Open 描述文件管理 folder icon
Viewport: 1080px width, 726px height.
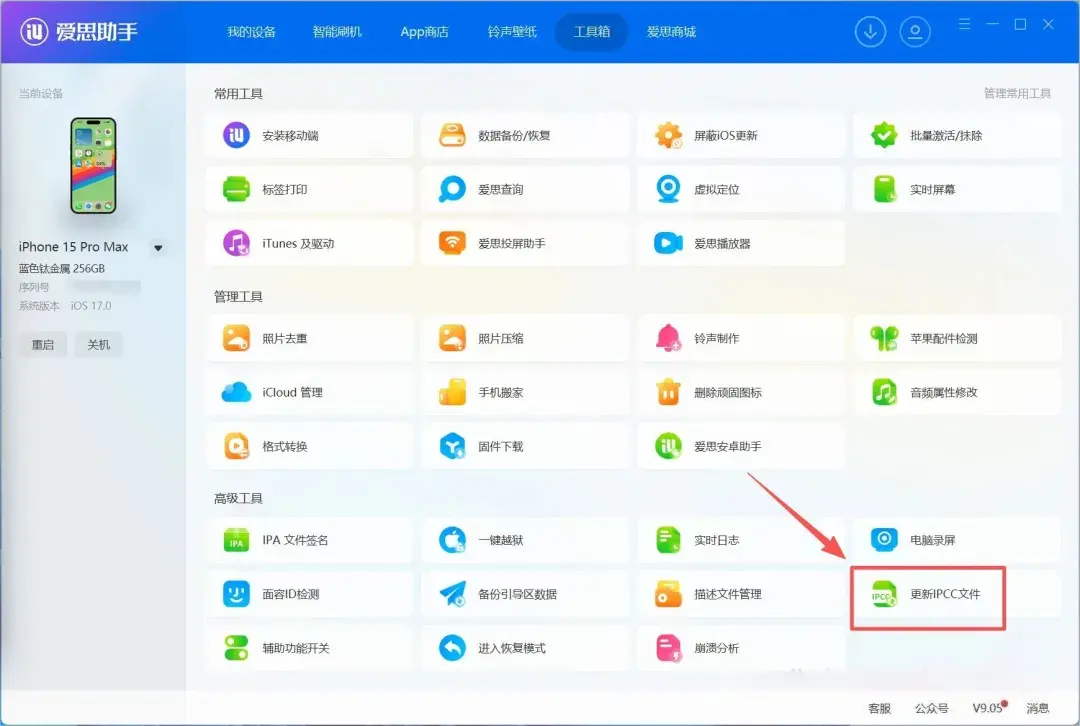point(669,594)
